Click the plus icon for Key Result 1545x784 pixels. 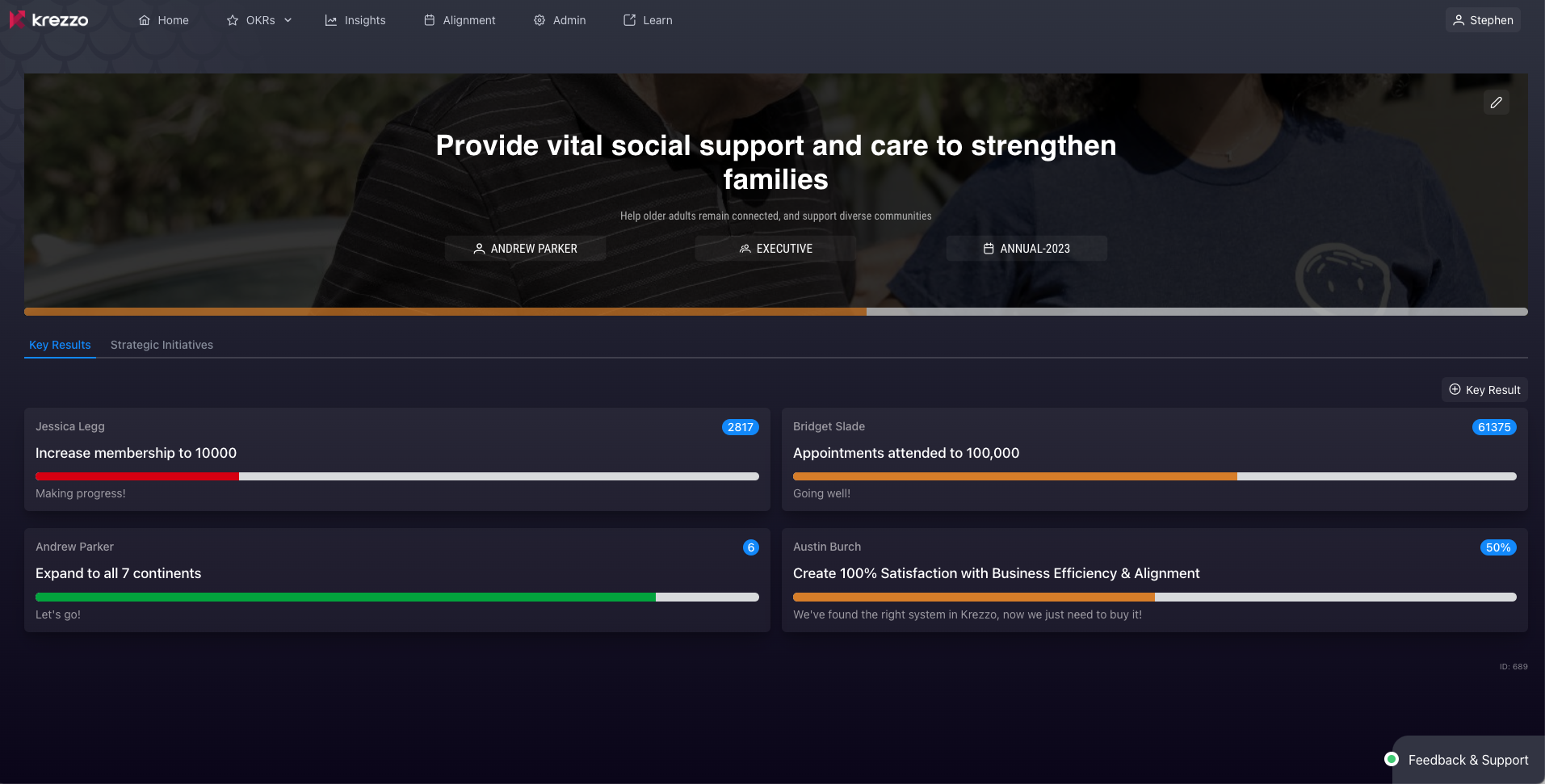tap(1455, 389)
